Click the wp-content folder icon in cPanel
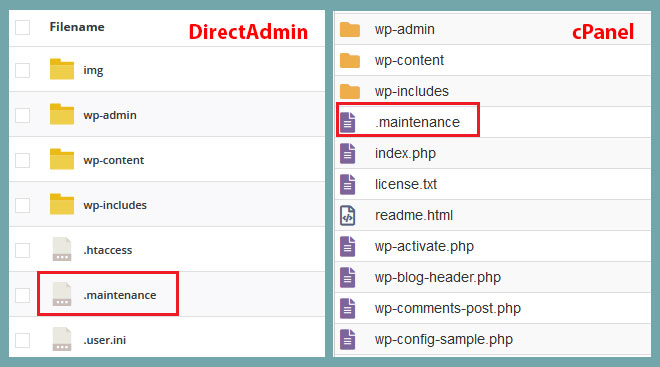The width and height of the screenshot is (660, 367). point(349,60)
